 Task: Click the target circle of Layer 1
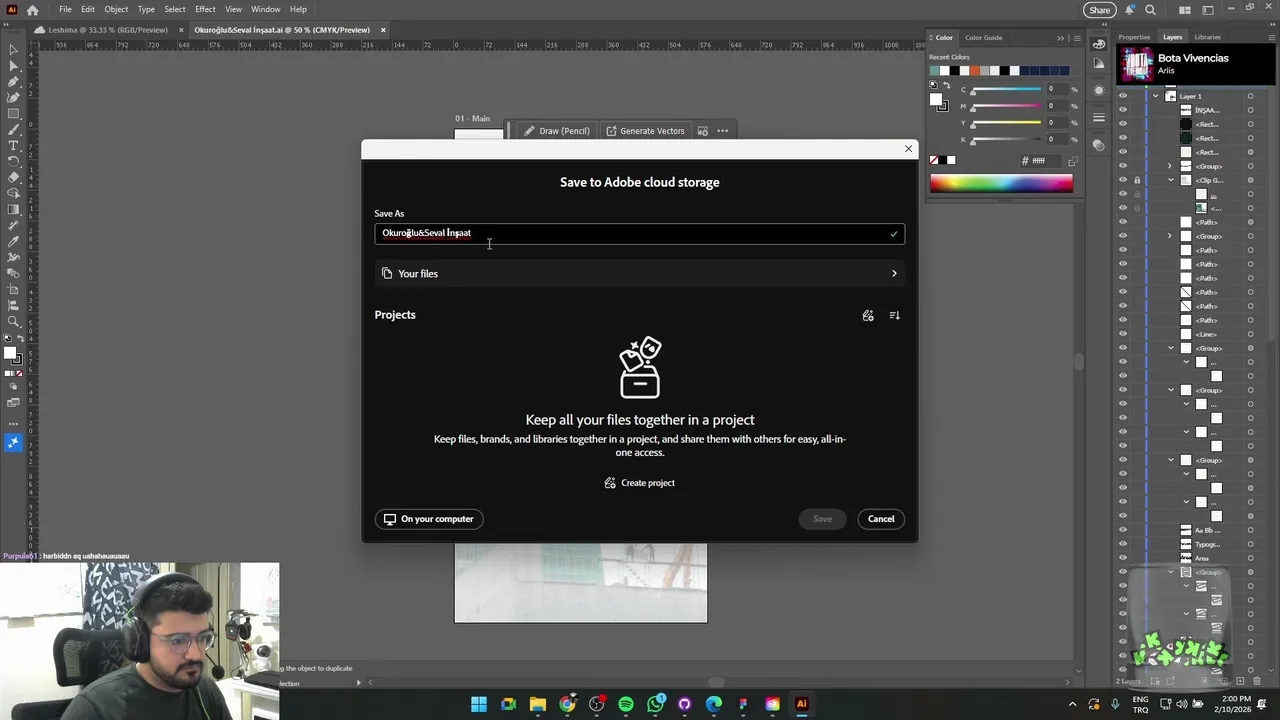(1250, 96)
